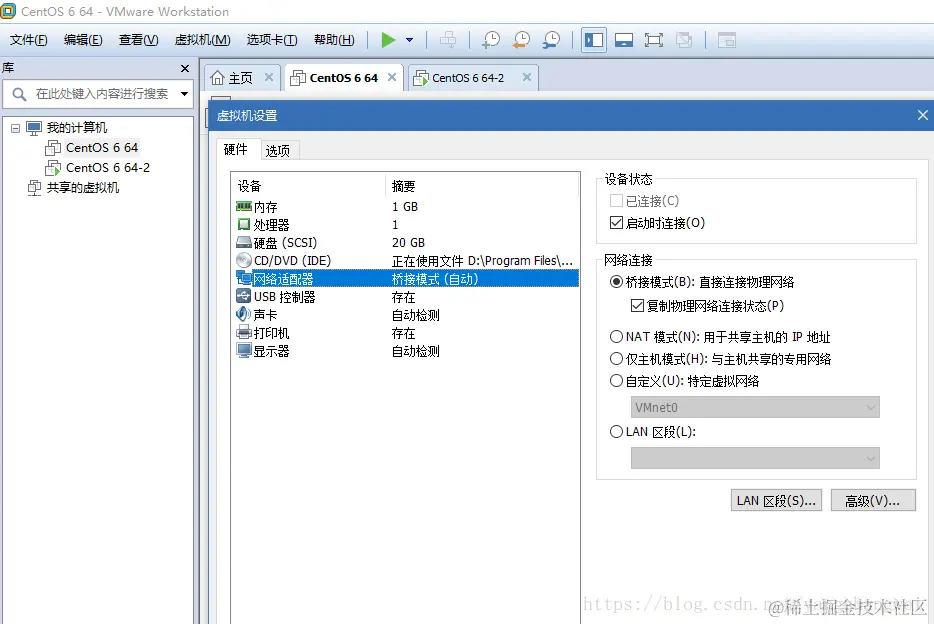Open the power options dropdown arrow
The height and width of the screenshot is (624, 934).
(x=410, y=40)
